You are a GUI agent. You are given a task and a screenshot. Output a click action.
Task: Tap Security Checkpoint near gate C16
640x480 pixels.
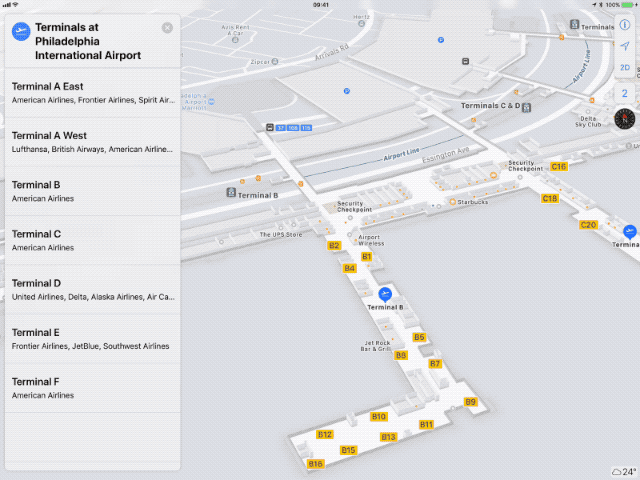pos(525,165)
